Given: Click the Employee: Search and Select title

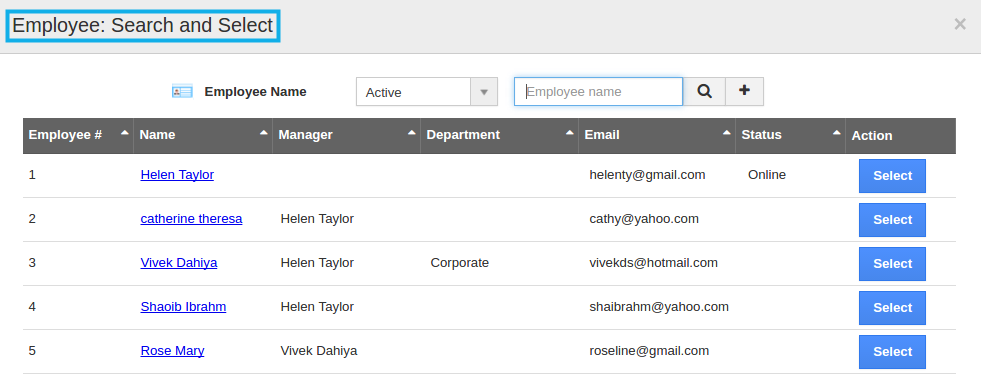Looking at the screenshot, I should (143, 26).
